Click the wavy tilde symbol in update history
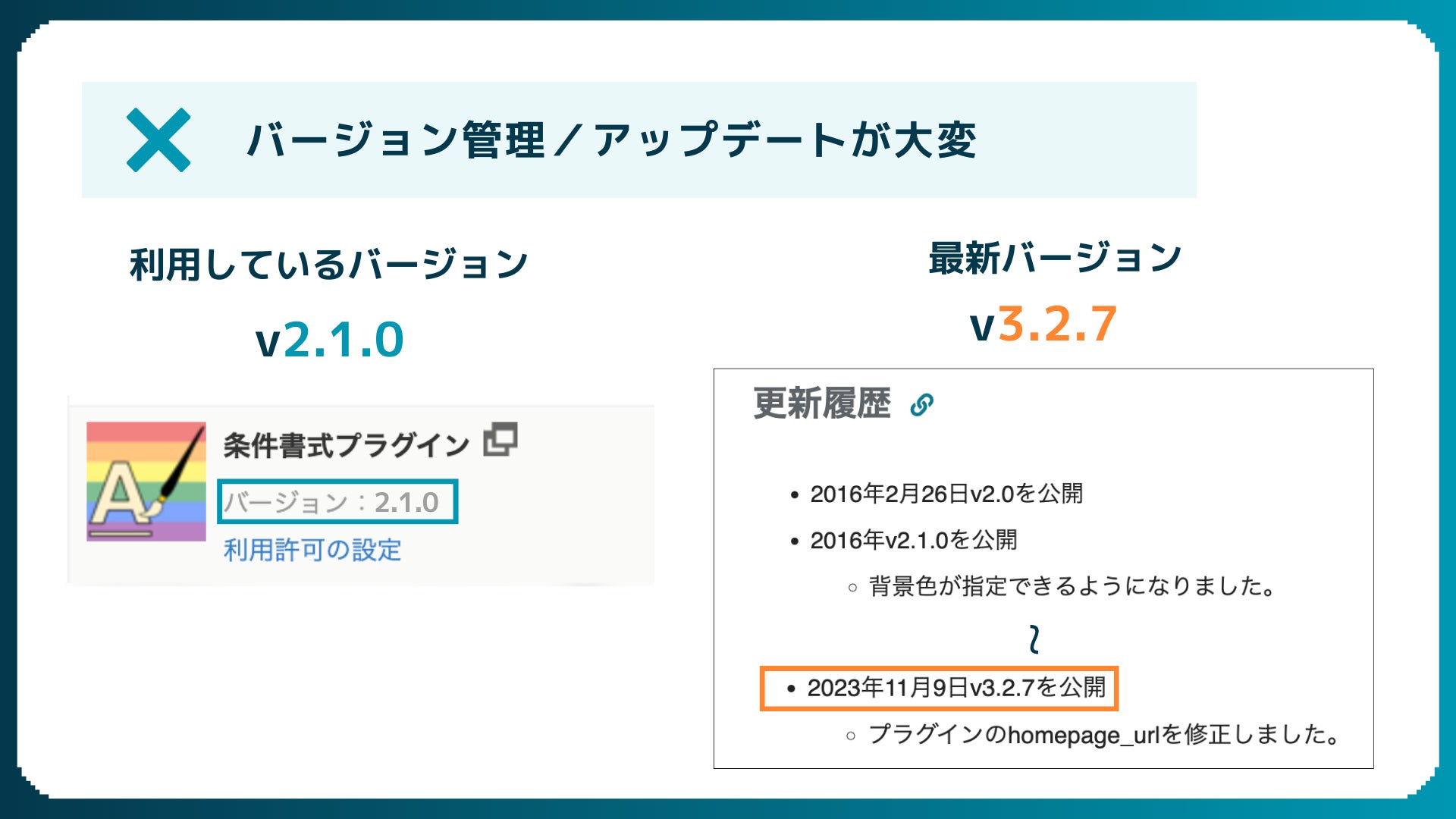Viewport: 1456px width, 819px height. coord(1034,639)
